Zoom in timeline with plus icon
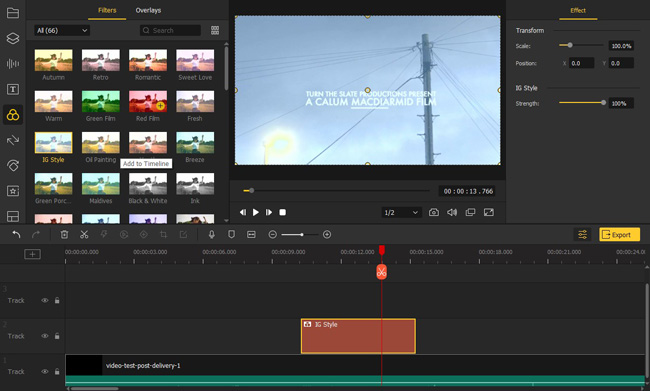Screen dimensions: 650x391 click(327, 235)
